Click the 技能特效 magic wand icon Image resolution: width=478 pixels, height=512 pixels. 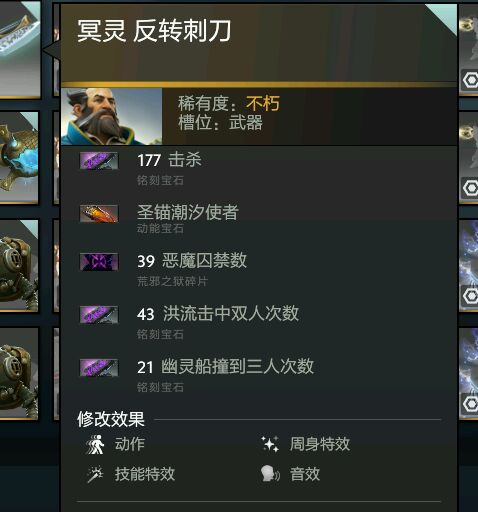click(95, 474)
